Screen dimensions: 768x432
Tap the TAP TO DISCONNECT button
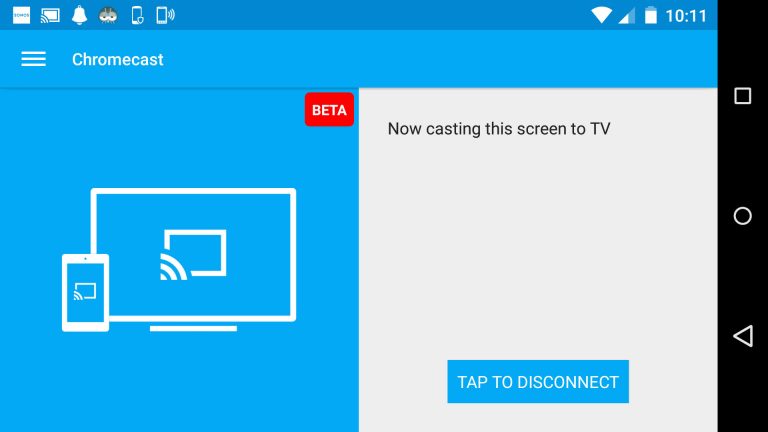point(538,382)
